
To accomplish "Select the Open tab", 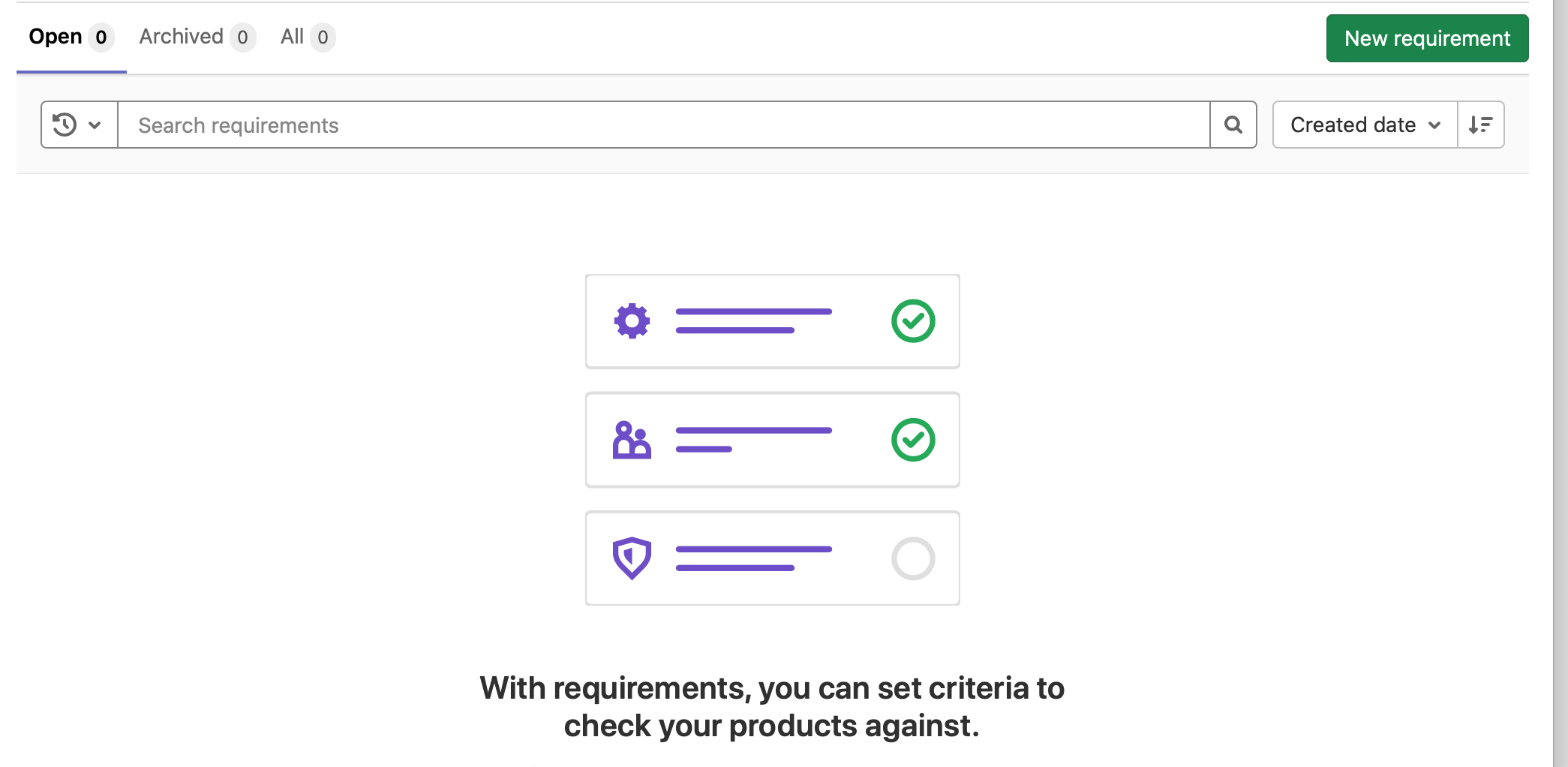I will click(56, 37).
